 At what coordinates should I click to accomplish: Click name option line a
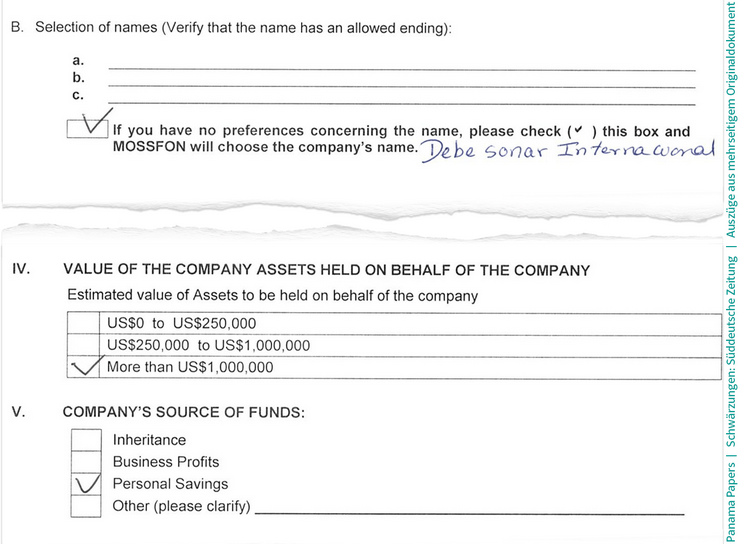coord(402,69)
